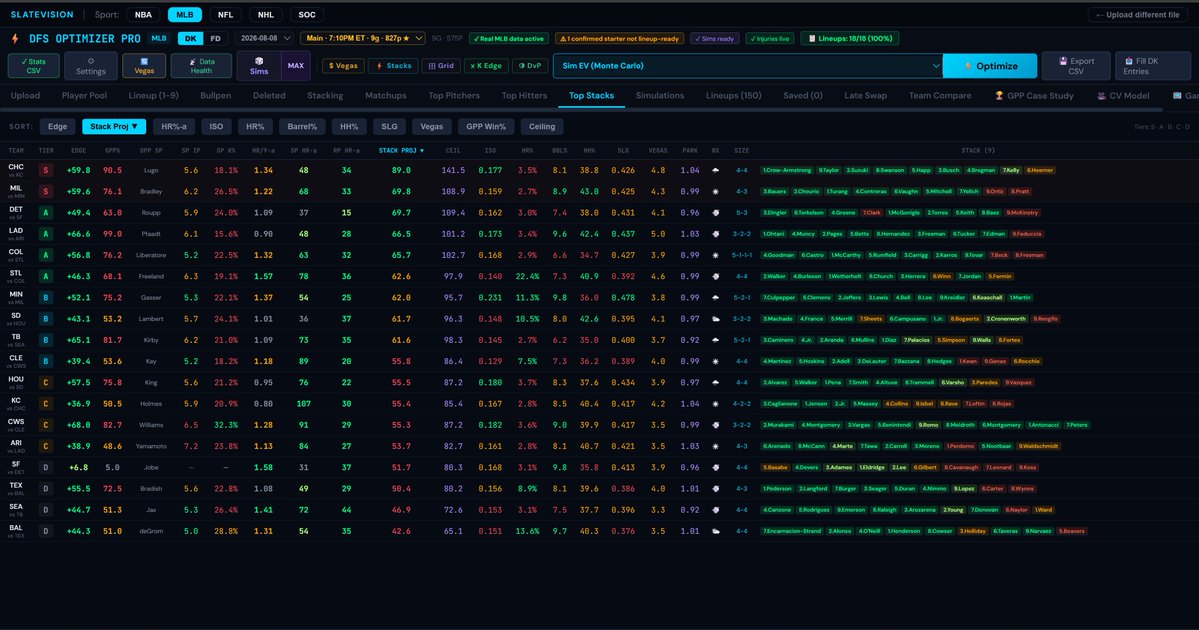Toggle the $ Vegas overlay chip
This screenshot has width=1199, height=630.
pyautogui.click(x=343, y=66)
